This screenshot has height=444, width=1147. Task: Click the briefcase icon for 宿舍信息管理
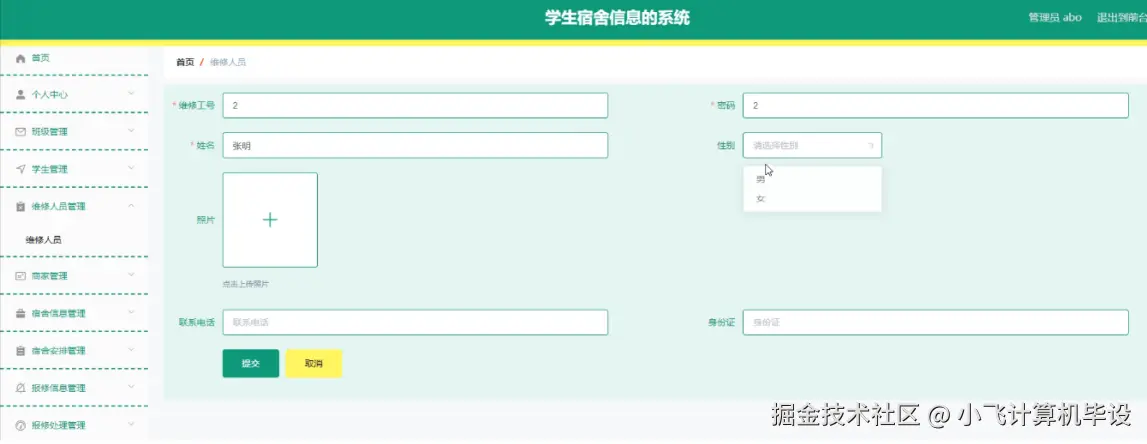click(x=20, y=313)
